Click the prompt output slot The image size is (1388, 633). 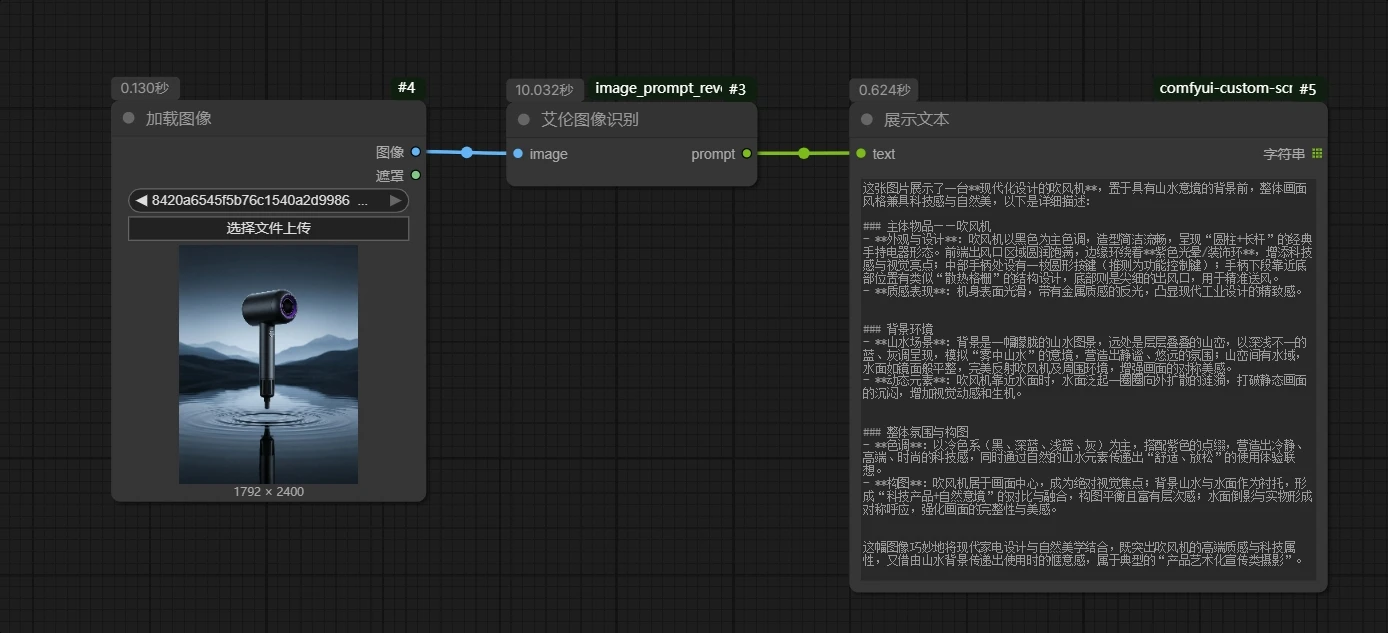pyautogui.click(x=746, y=154)
